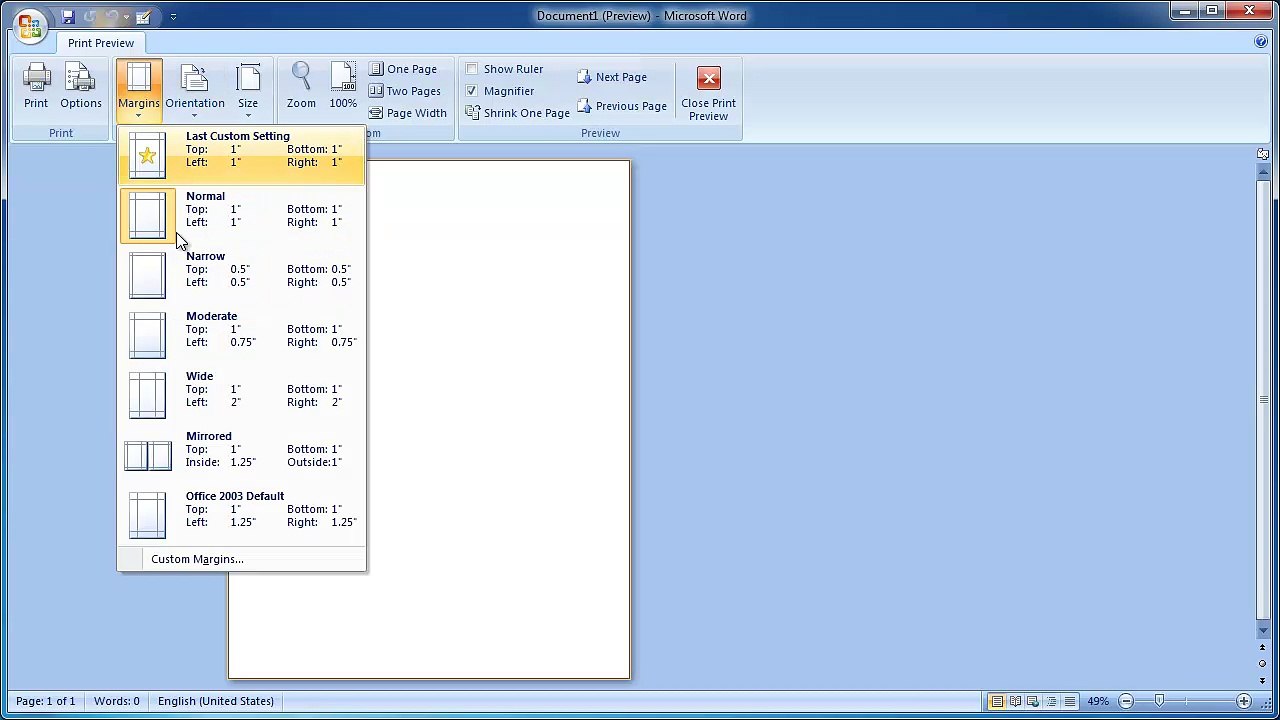Switch to Print Preview tab
1280x720 pixels.
click(x=101, y=43)
